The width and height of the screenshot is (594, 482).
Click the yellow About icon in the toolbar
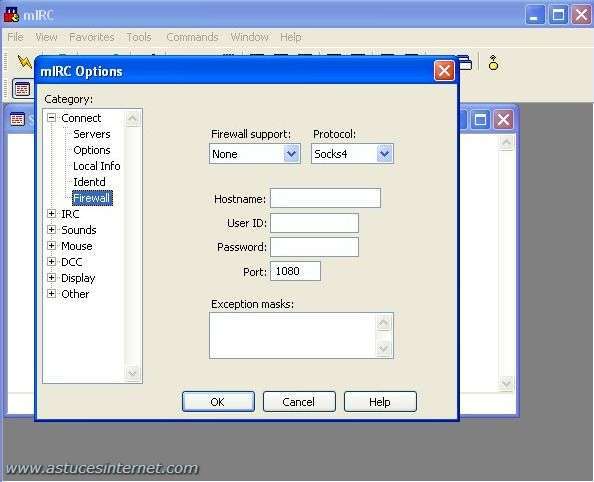(x=493, y=63)
